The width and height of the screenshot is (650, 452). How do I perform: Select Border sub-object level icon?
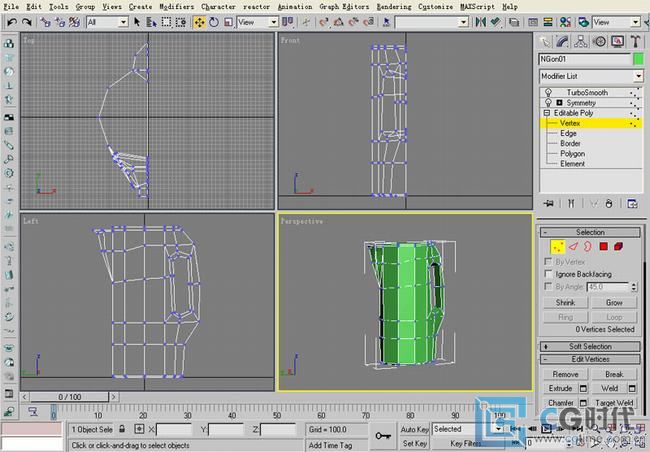point(587,247)
